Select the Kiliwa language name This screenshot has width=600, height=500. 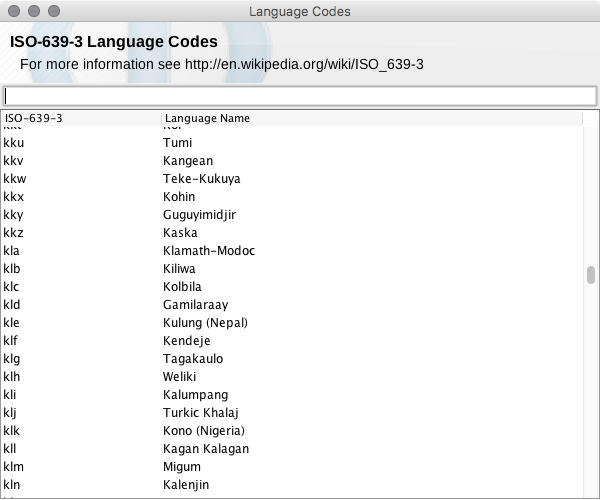[x=179, y=269]
